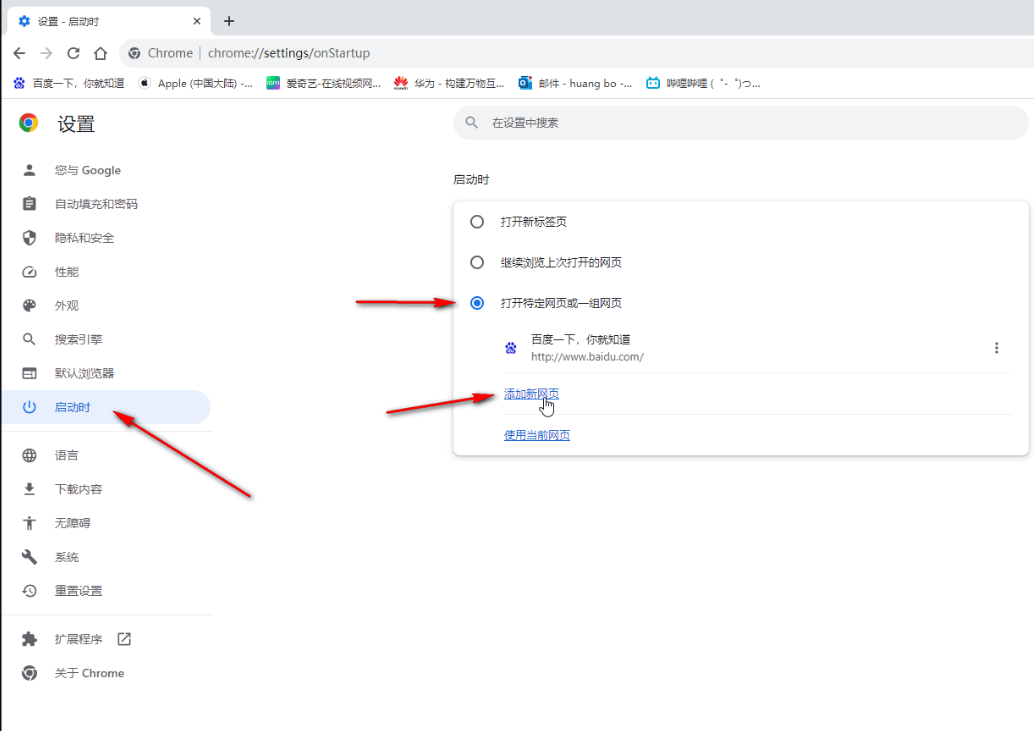The image size is (1034, 731).
Task: Click the accessibility figure icon for 无障碍
Action: (x=29, y=523)
